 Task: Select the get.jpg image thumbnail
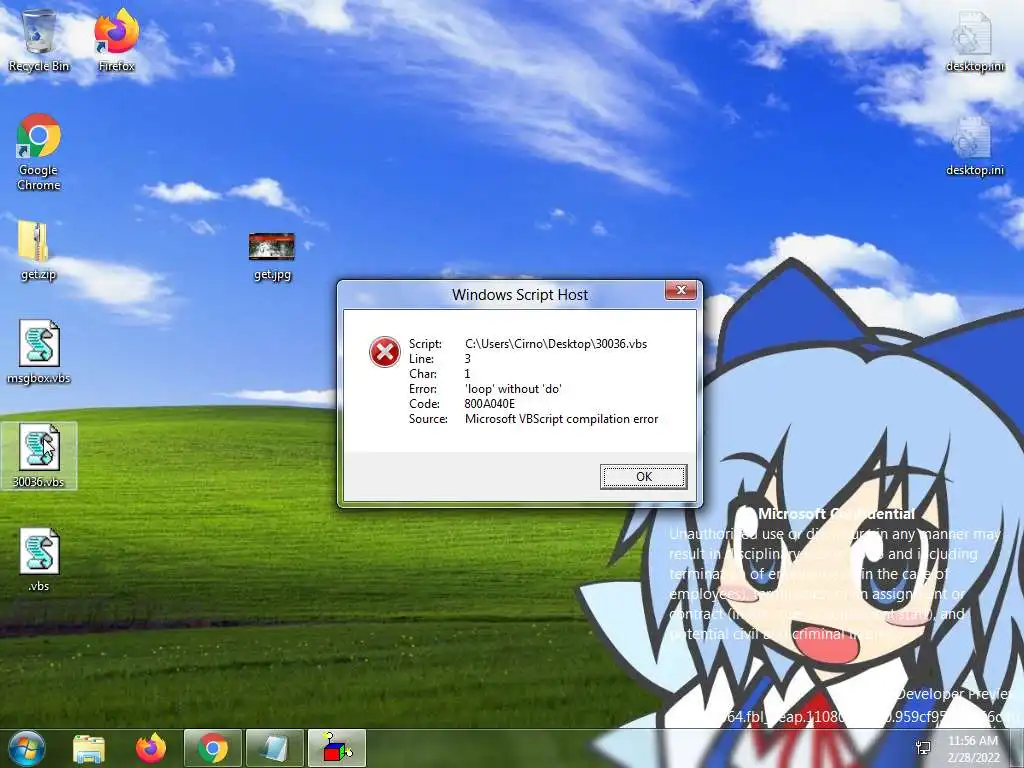[272, 257]
